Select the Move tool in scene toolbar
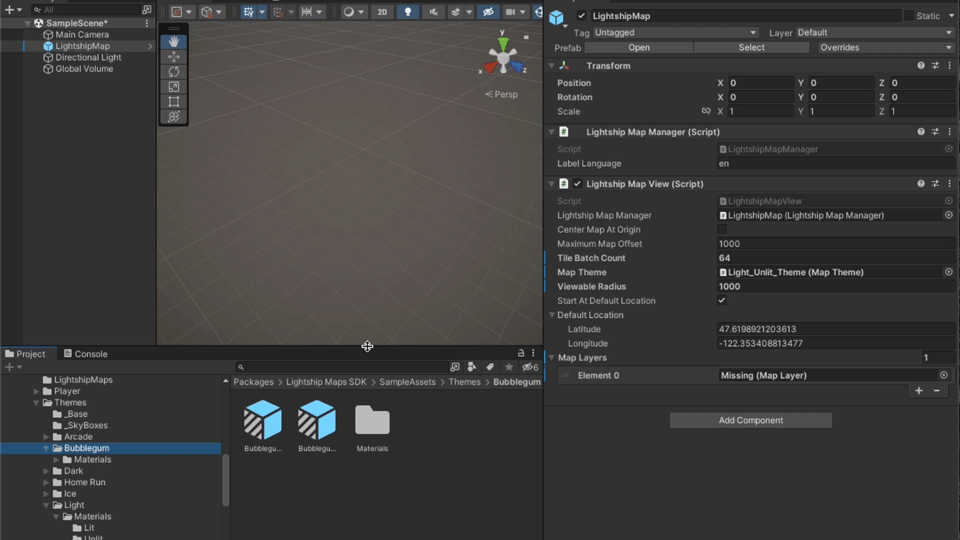 point(174,57)
